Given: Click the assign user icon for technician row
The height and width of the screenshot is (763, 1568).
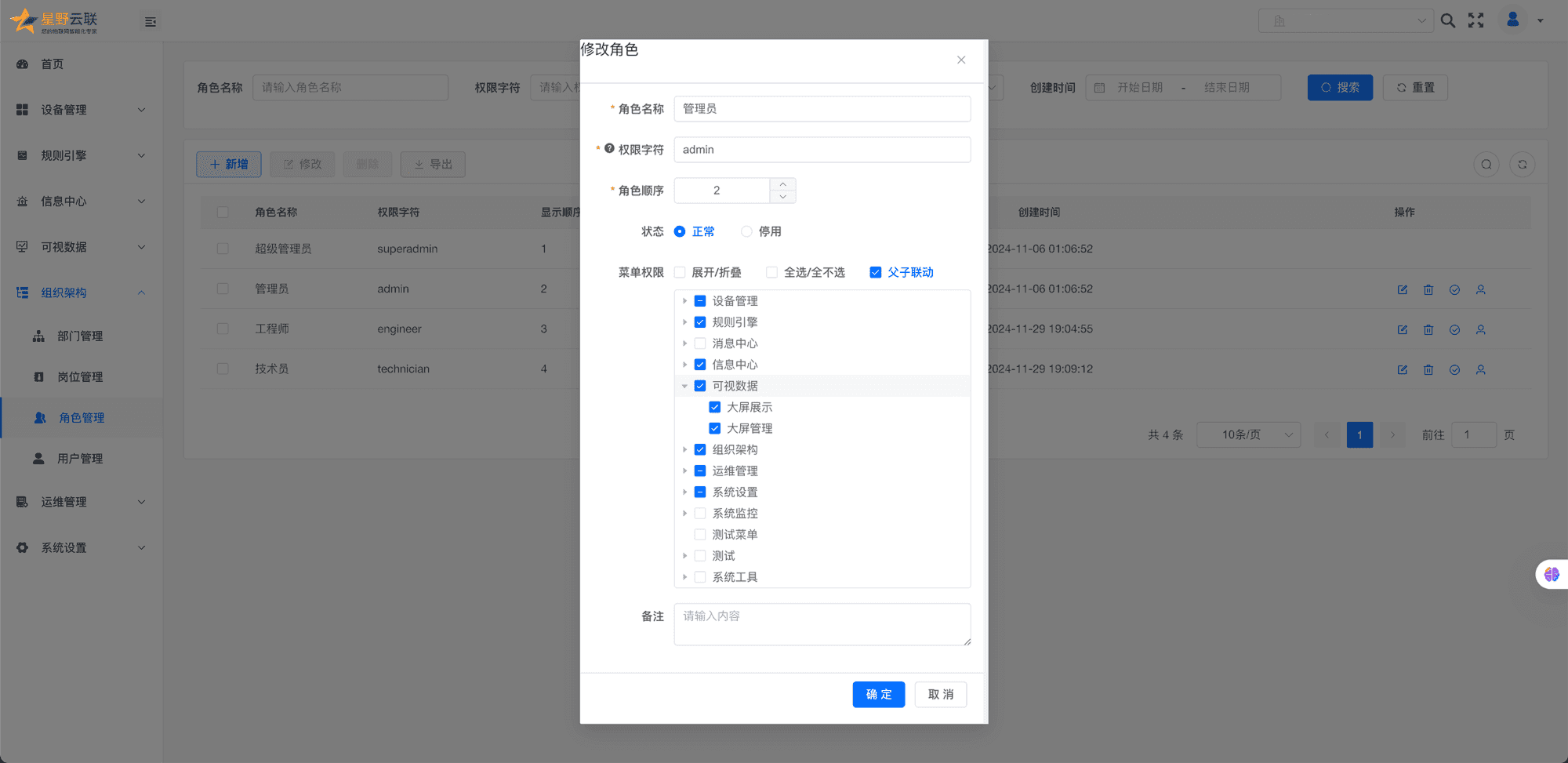Looking at the screenshot, I should click(1480, 369).
